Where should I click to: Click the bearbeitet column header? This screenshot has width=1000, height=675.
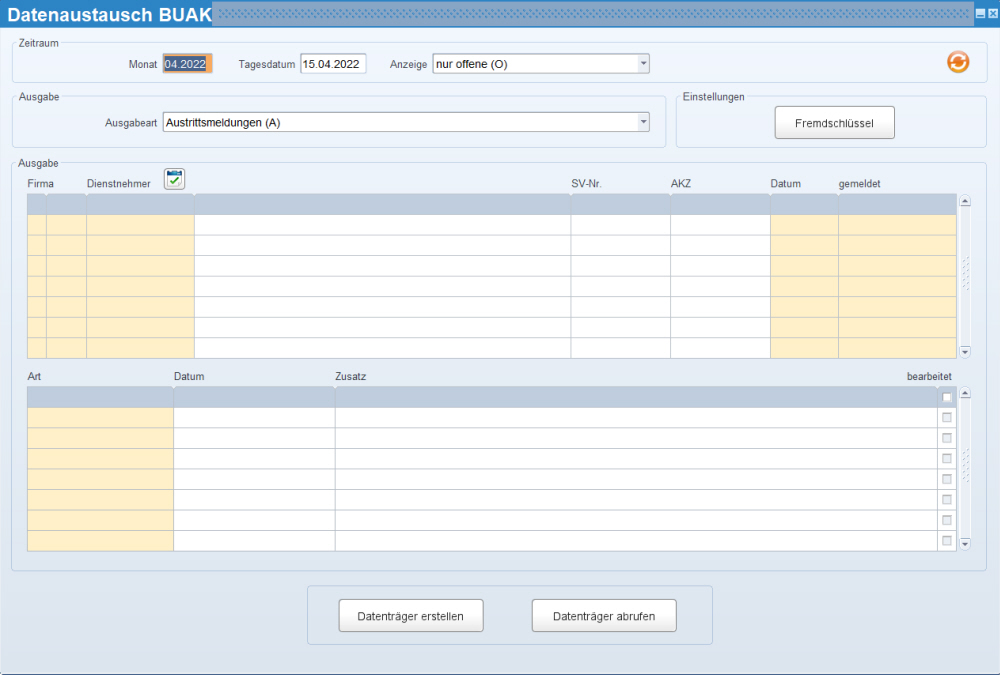[929, 376]
